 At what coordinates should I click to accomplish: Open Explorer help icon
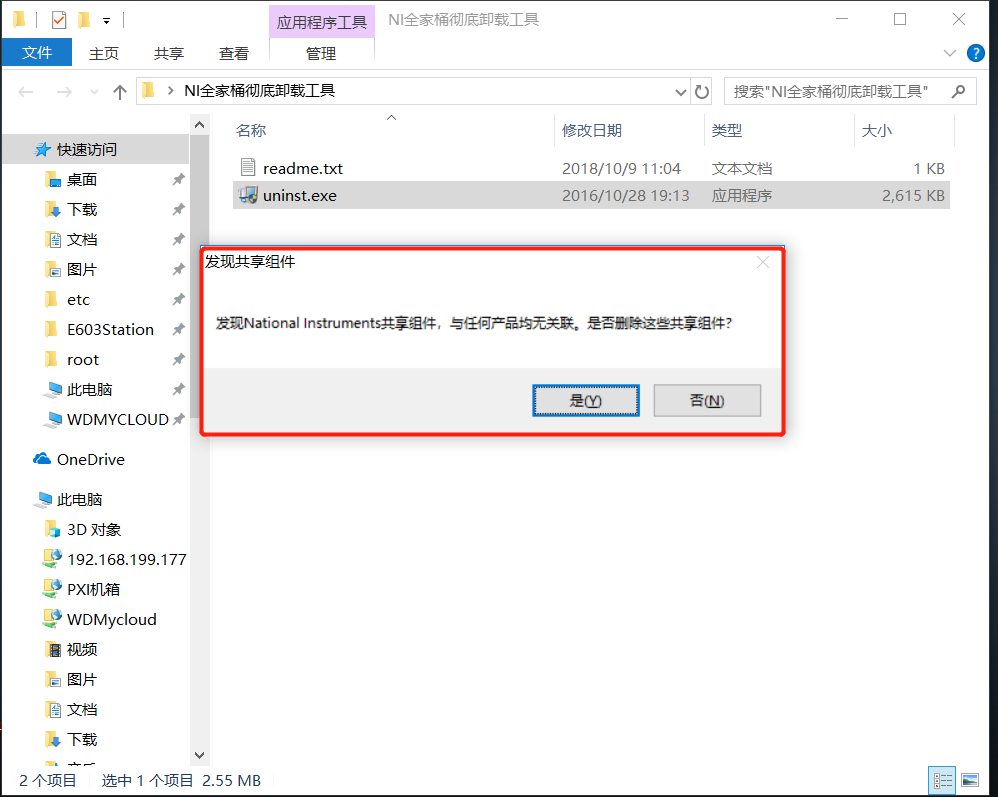(x=975, y=53)
